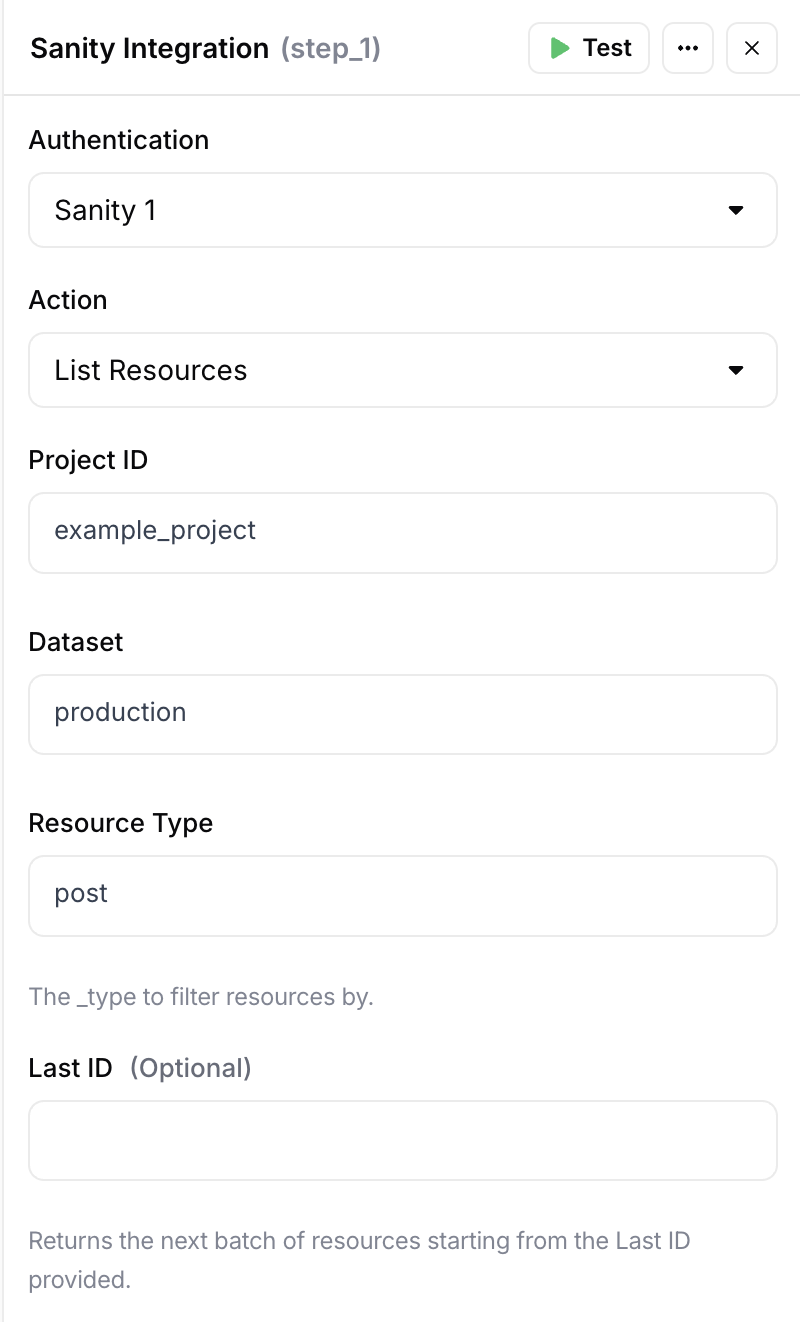The width and height of the screenshot is (800, 1322).
Task: Open the three-dot more options menu
Action: (688, 48)
